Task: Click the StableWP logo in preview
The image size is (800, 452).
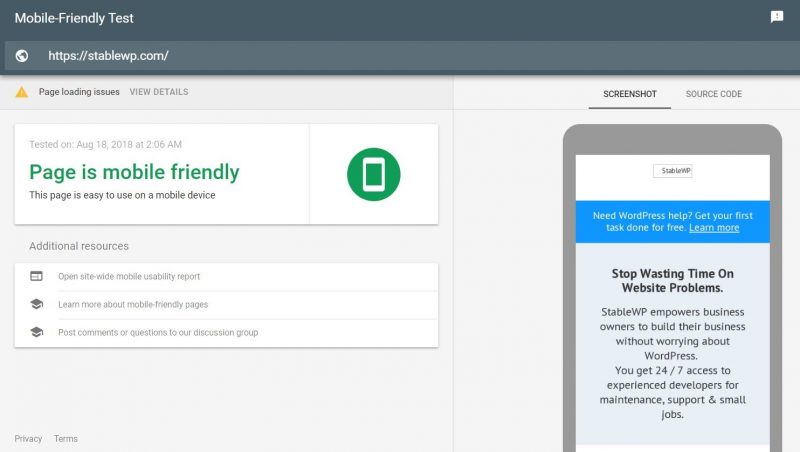Action: tap(672, 171)
